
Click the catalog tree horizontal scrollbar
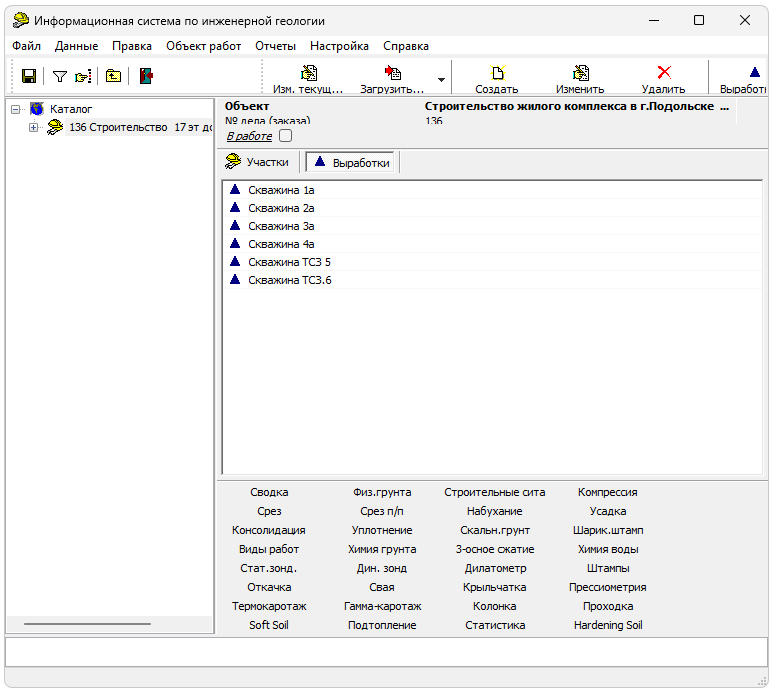pos(87,624)
